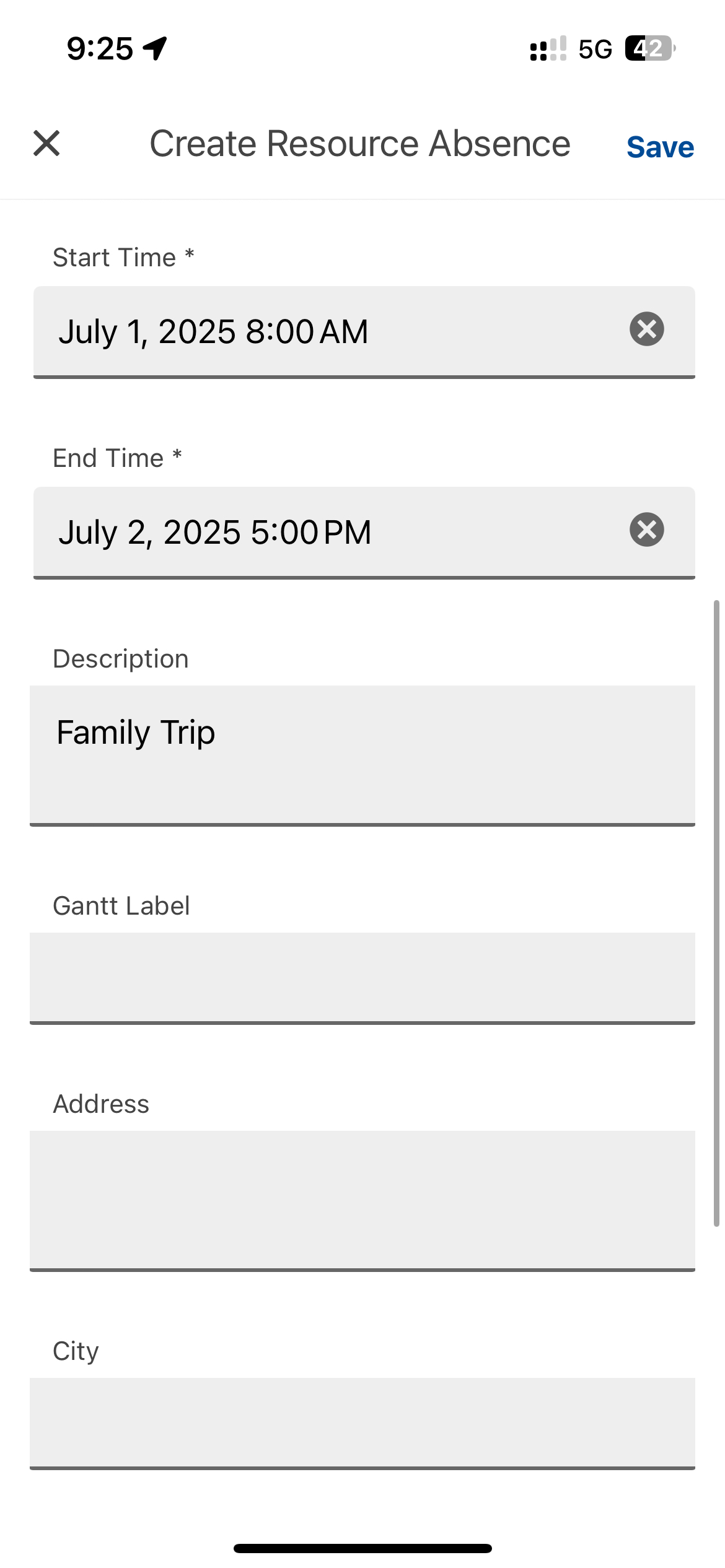The height and width of the screenshot is (1568, 725).
Task: Tap the Create Resource Absence title
Action: (x=359, y=144)
